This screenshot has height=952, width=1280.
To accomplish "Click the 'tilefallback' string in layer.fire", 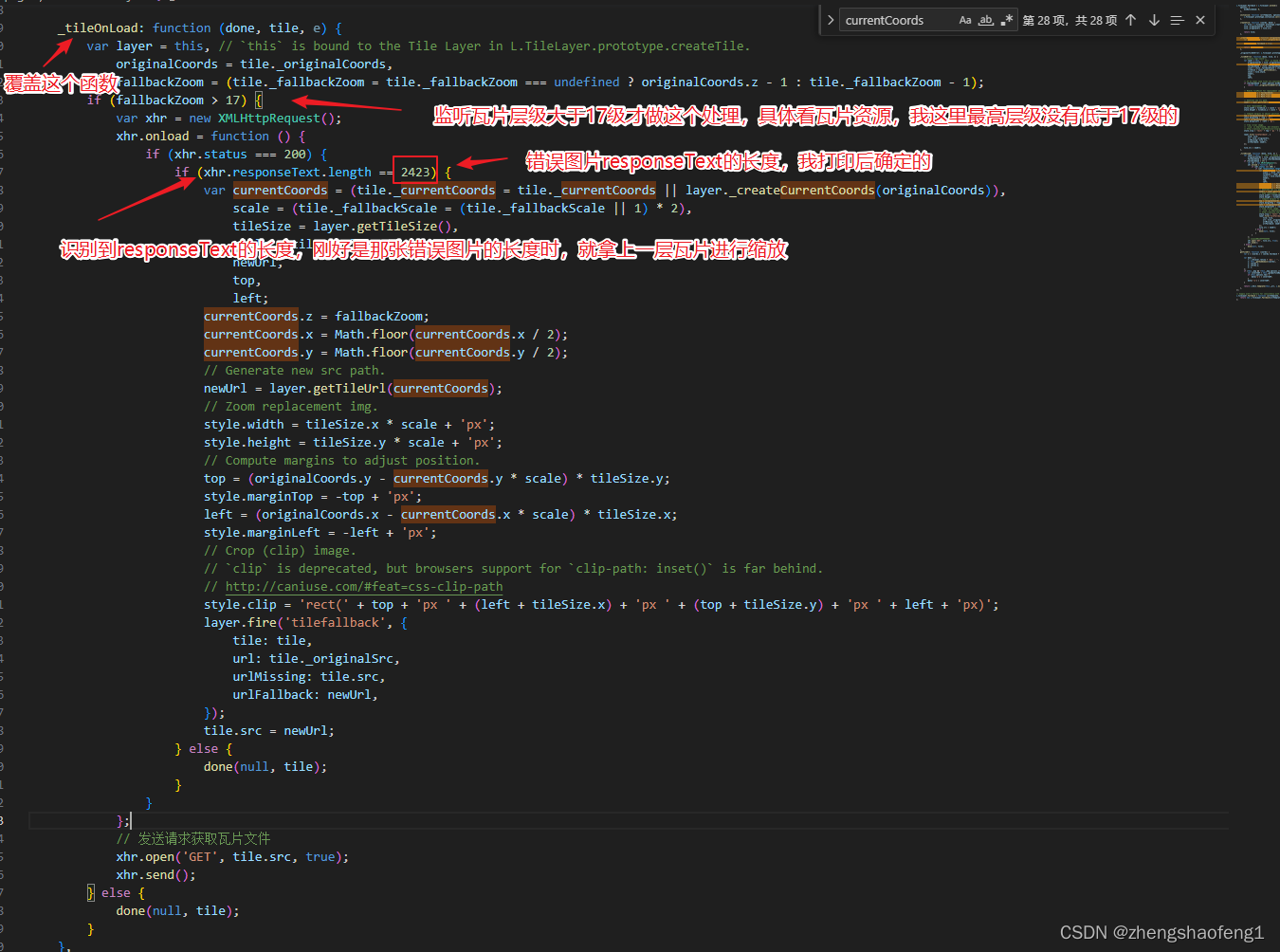I will pos(335,623).
